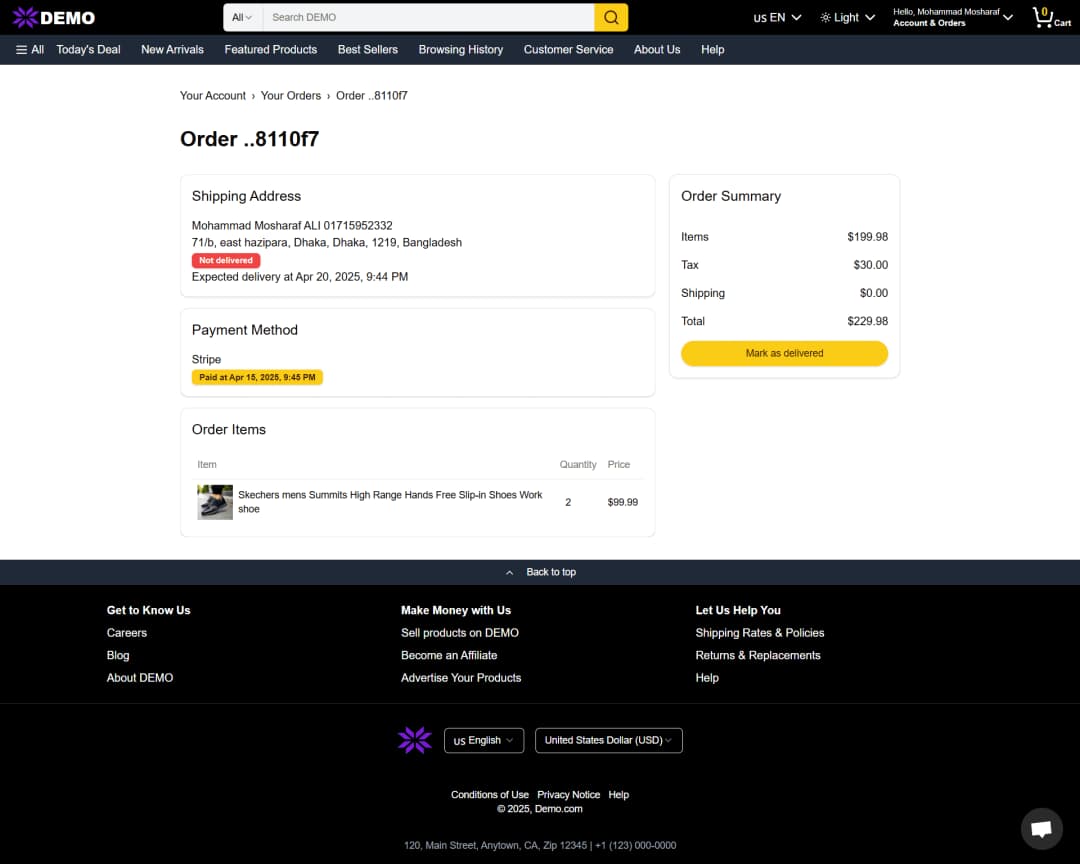Open the Skechers mens Summits product link
The width and height of the screenshot is (1080, 864).
tap(390, 502)
